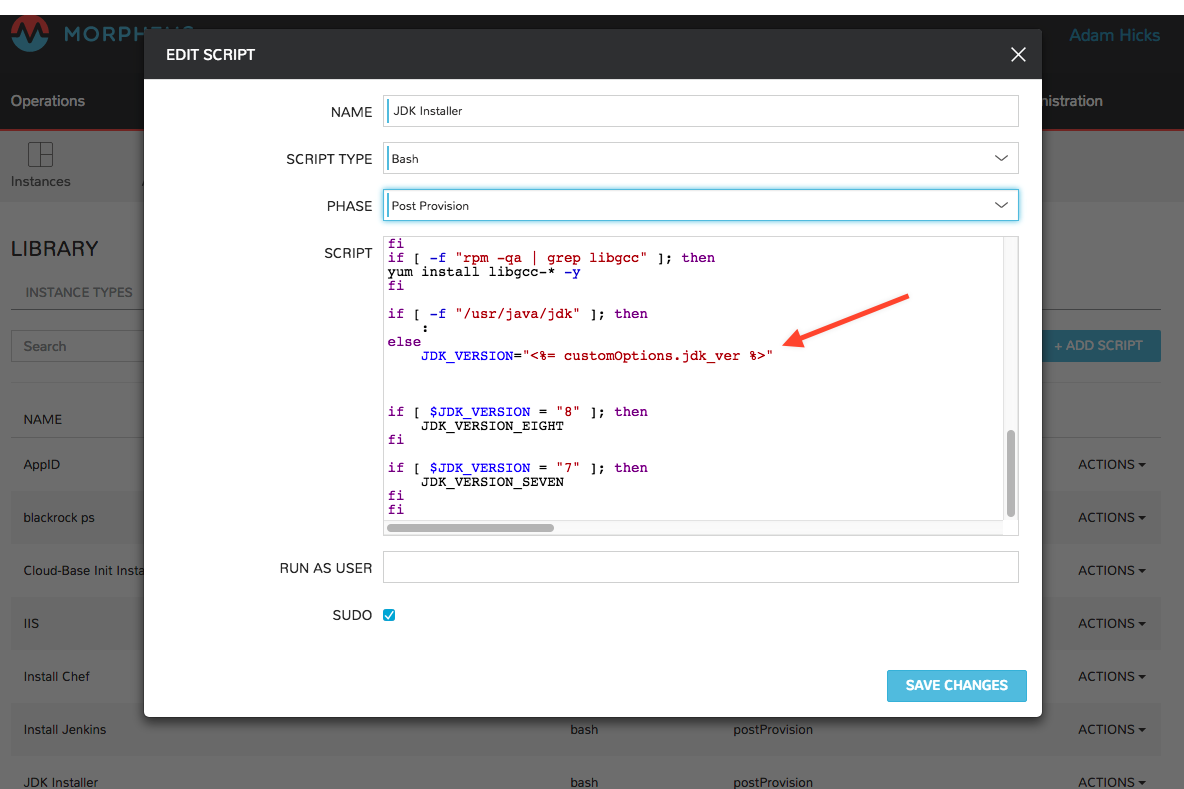Close the Edit Script dialog
1184x789 pixels.
pos(1018,54)
